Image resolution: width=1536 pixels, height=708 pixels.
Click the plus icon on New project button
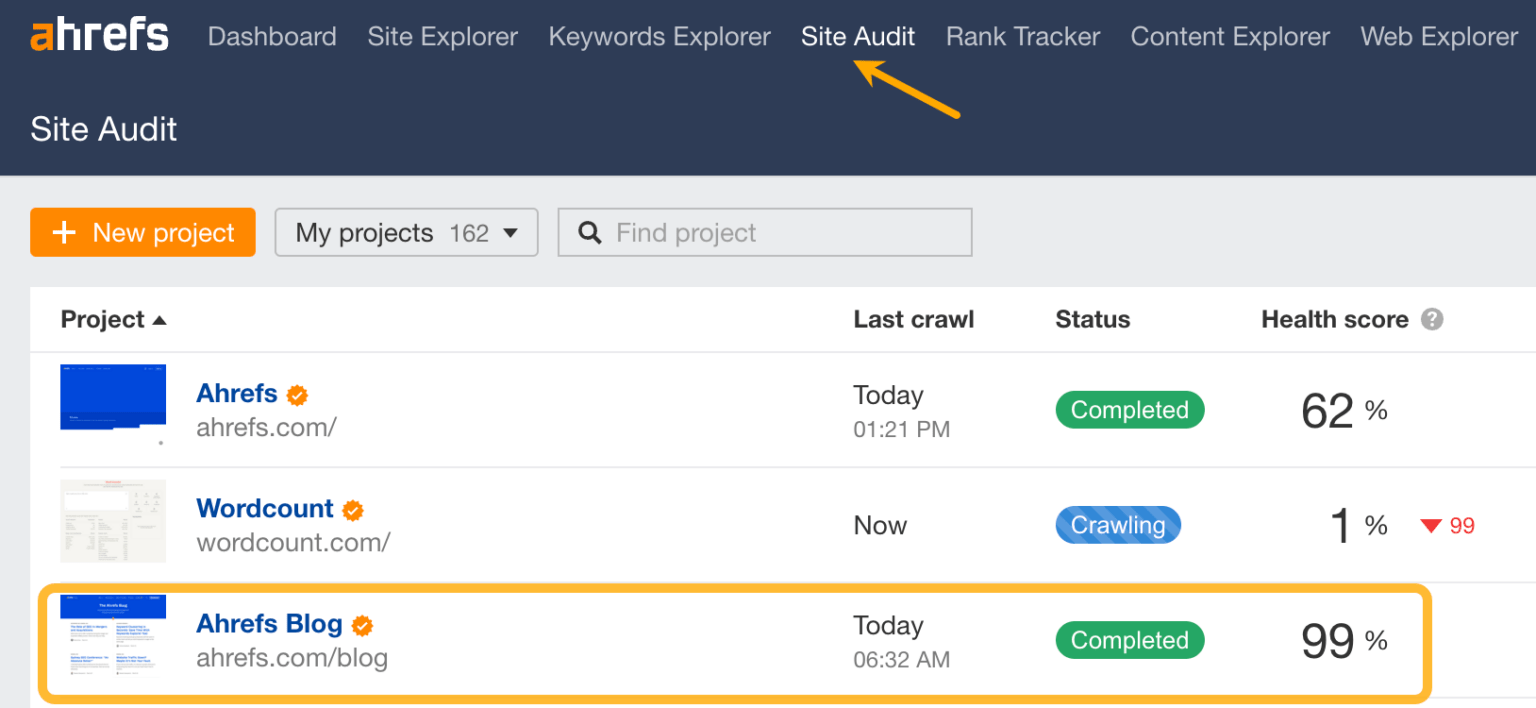(64, 232)
